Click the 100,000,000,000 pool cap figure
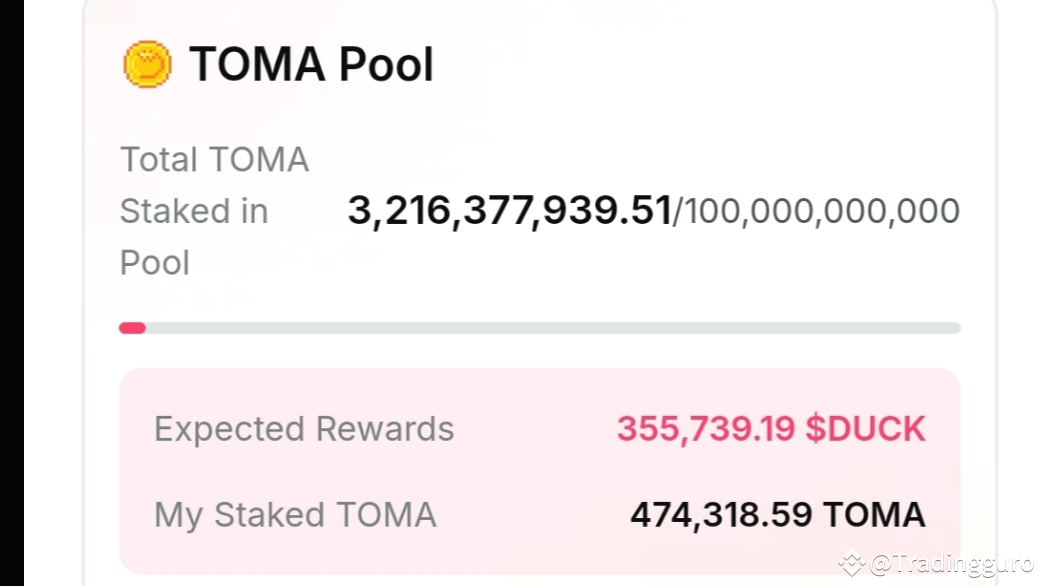Screen dimensions: 1042x586 (x=817, y=210)
